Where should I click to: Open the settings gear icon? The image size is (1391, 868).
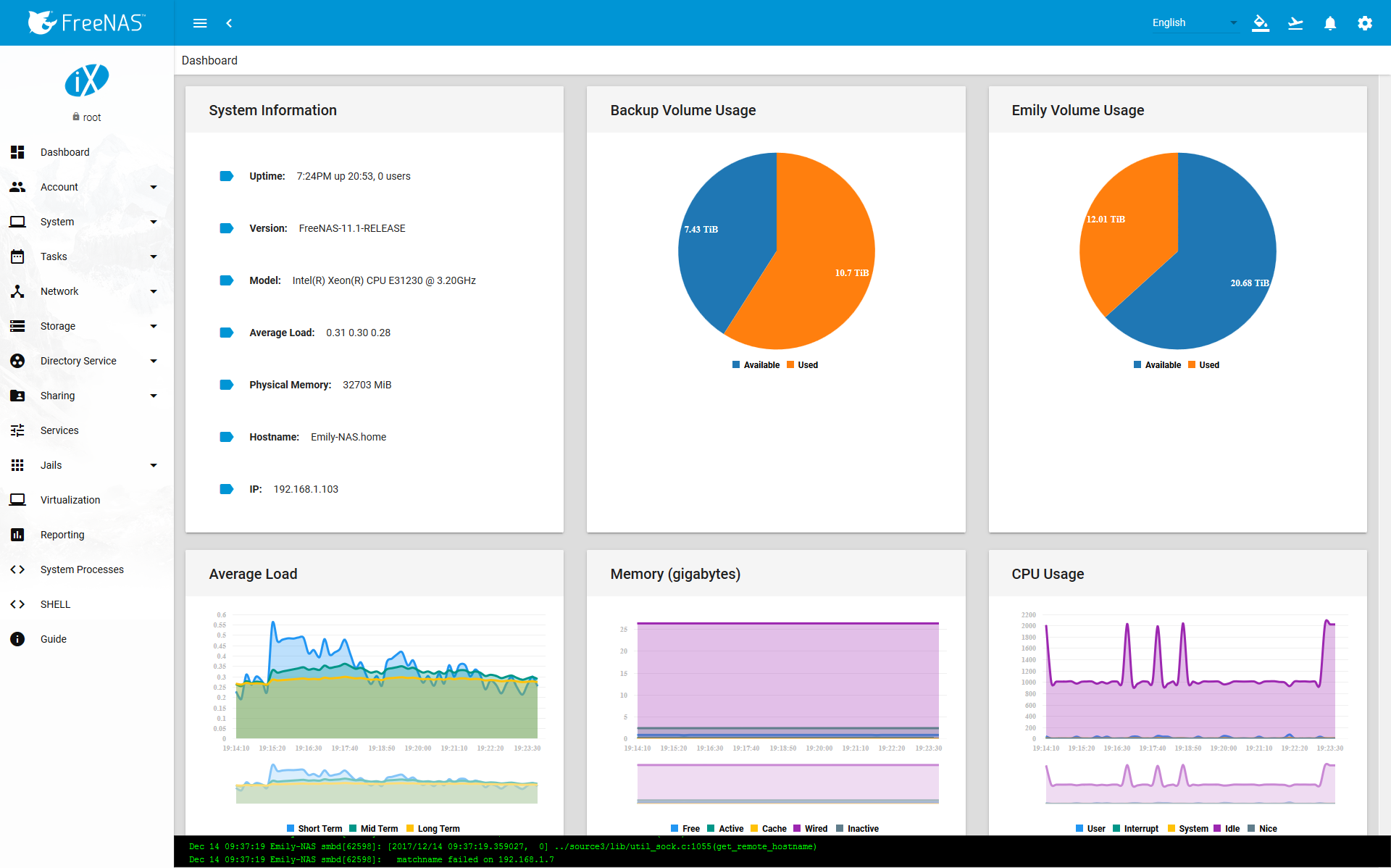(x=1365, y=23)
